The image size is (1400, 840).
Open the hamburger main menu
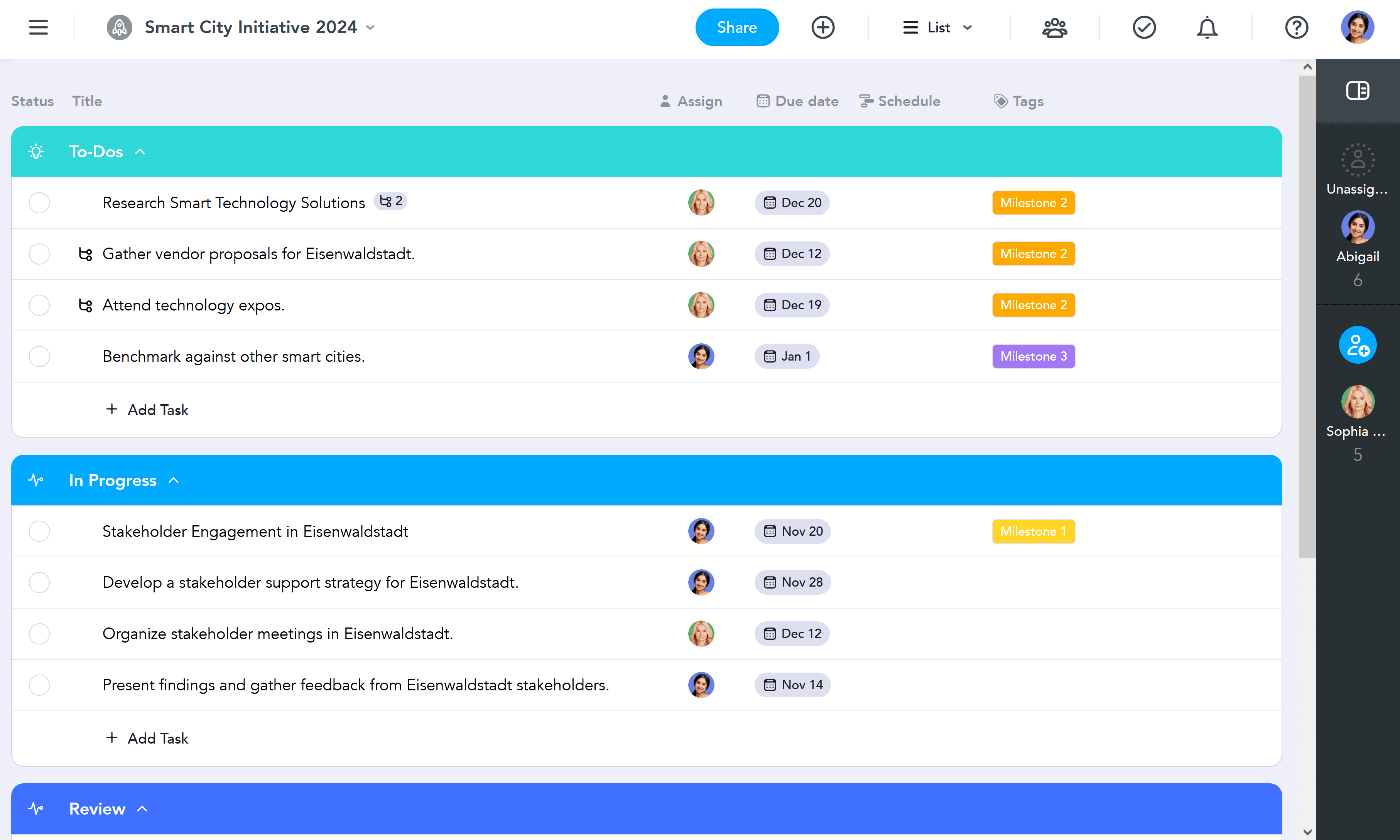39,27
